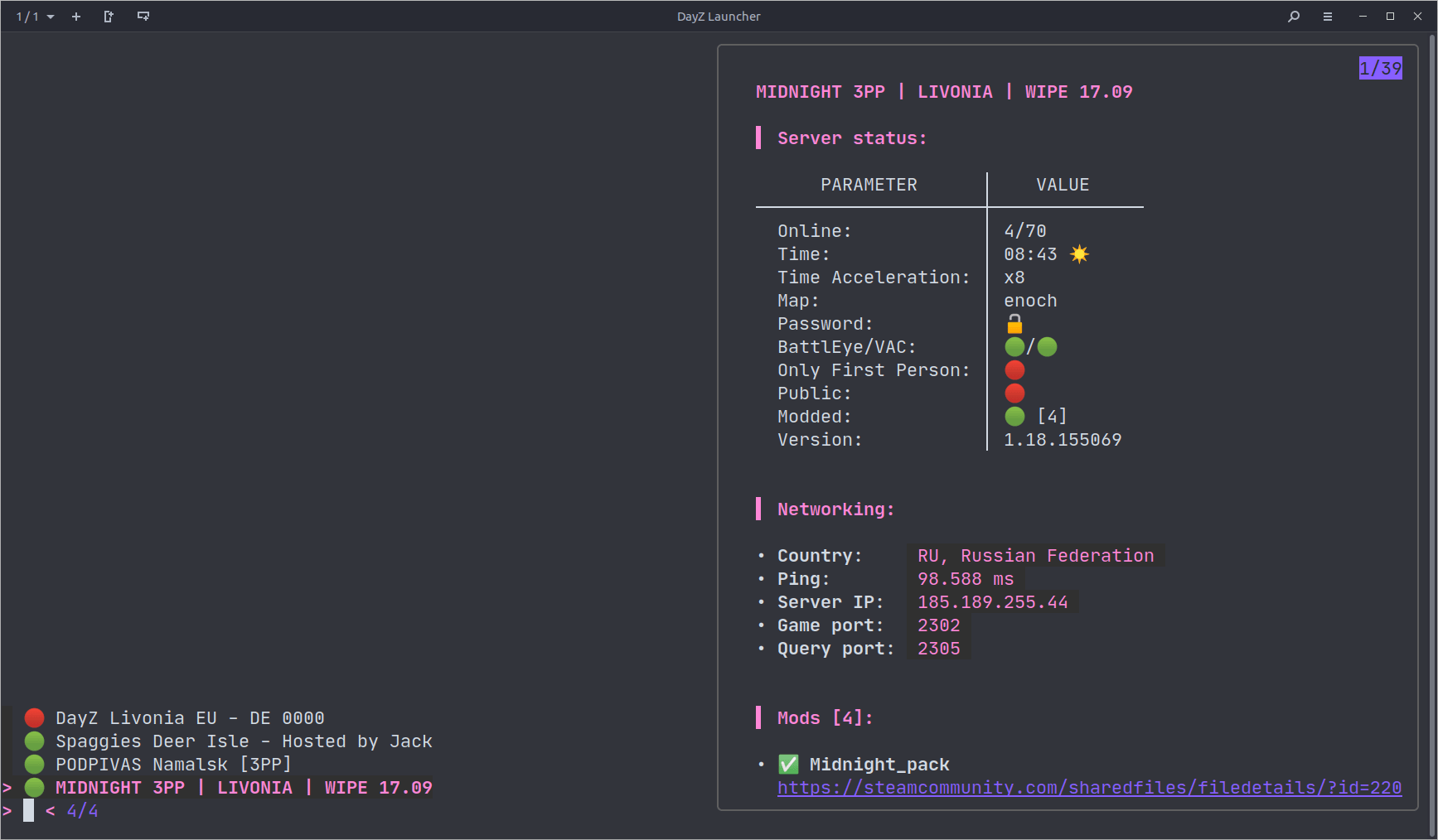Click red status dot of DayZ Livonia EU
The width and height of the screenshot is (1438, 840).
click(34, 718)
